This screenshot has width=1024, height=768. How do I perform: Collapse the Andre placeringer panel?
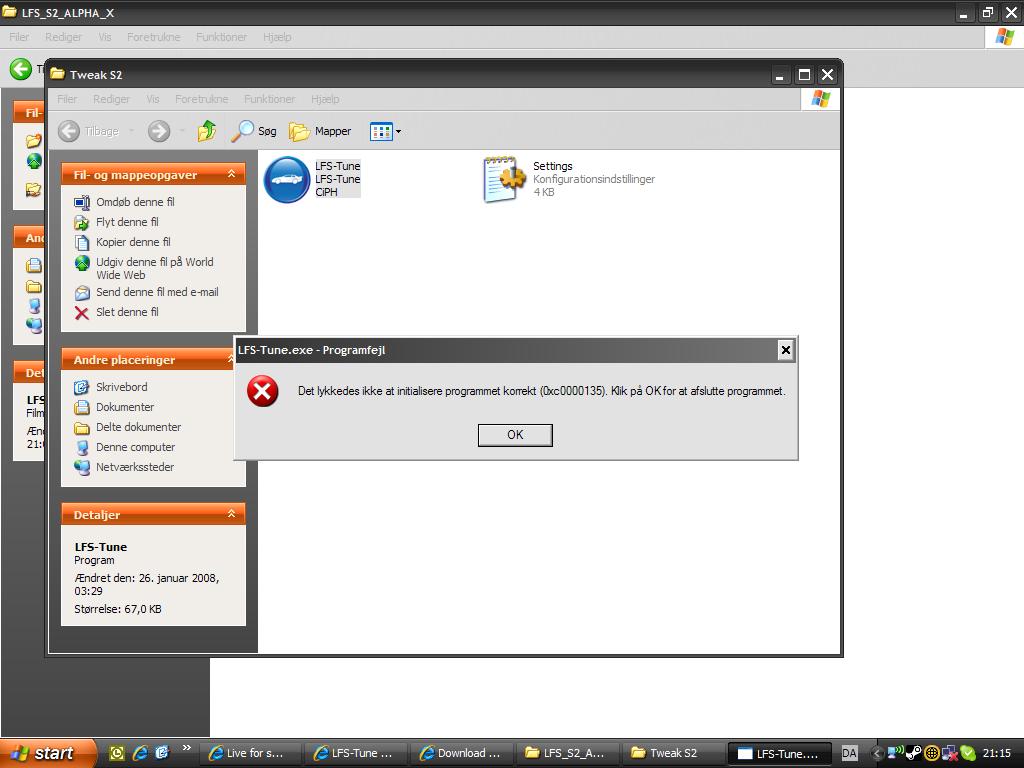click(230, 359)
